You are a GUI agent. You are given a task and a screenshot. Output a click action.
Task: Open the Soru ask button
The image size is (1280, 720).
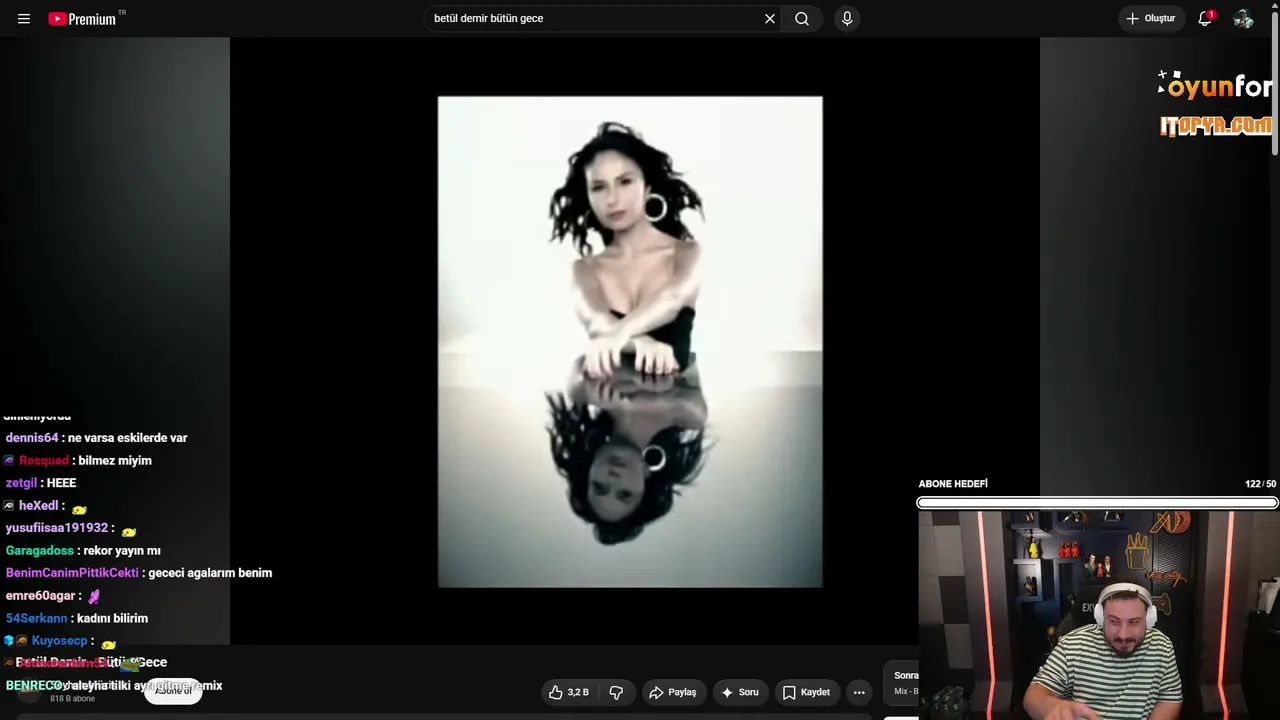click(740, 692)
